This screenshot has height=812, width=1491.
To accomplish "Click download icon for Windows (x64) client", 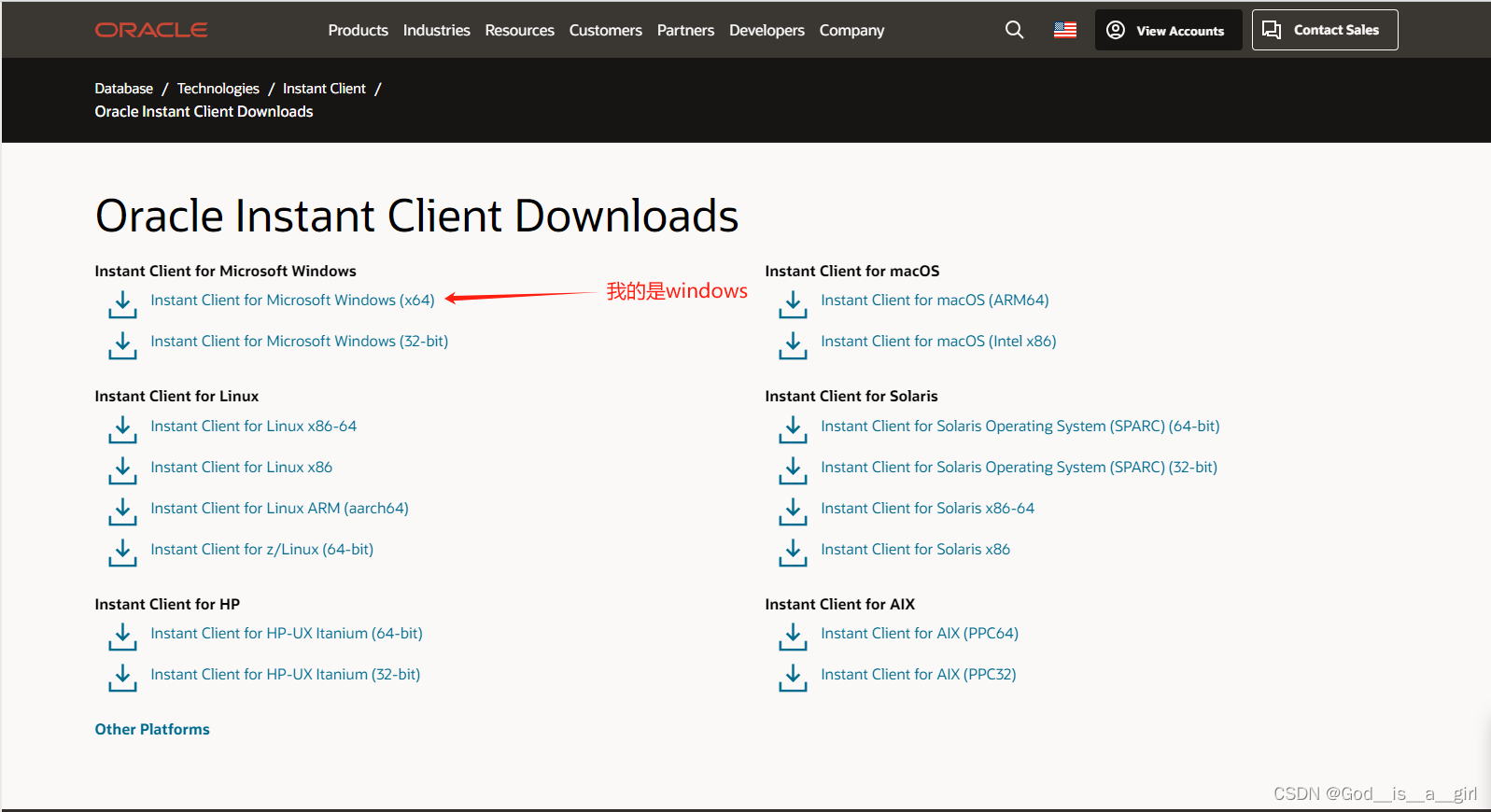I will click(x=122, y=304).
